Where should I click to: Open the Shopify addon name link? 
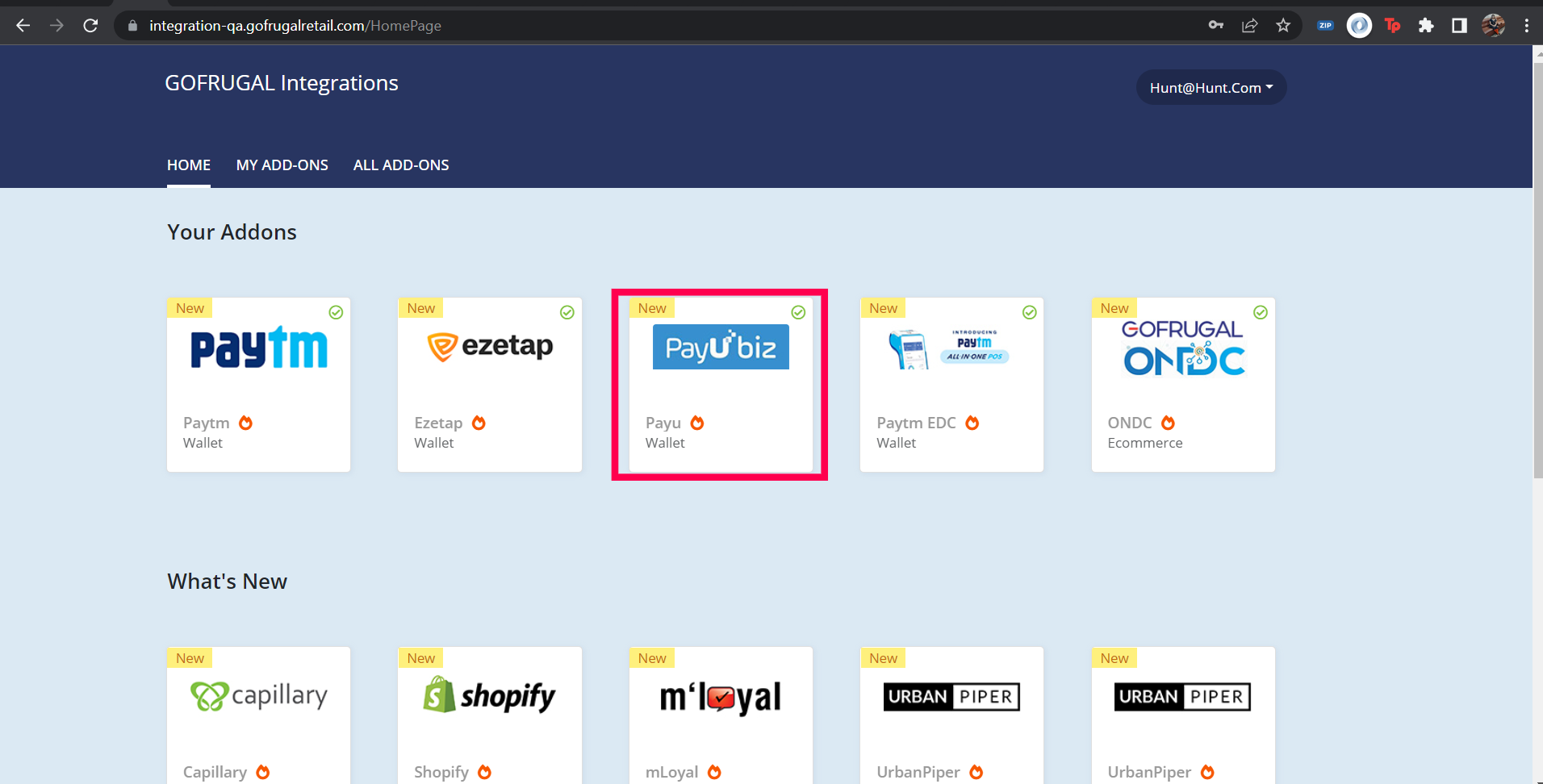(x=441, y=772)
